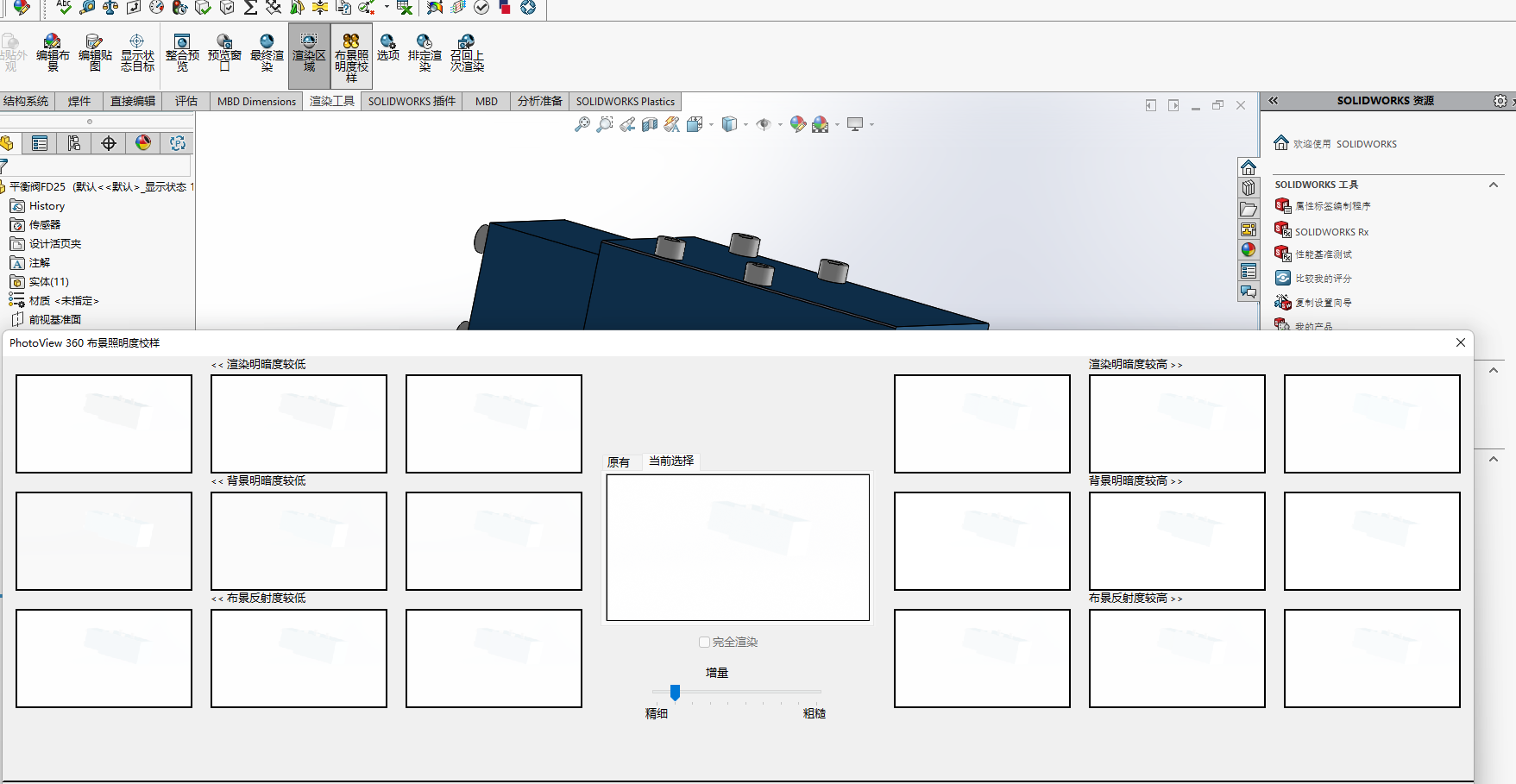Switch to the ConfigurationManager tab icon
The image size is (1516, 784).
point(74,143)
